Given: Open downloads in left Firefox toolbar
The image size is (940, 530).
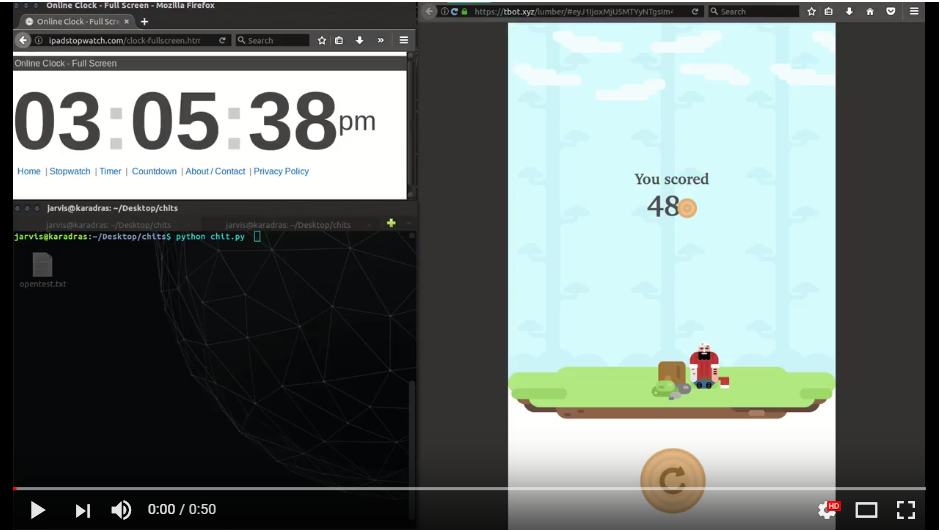Looking at the screenshot, I should pyautogui.click(x=360, y=40).
